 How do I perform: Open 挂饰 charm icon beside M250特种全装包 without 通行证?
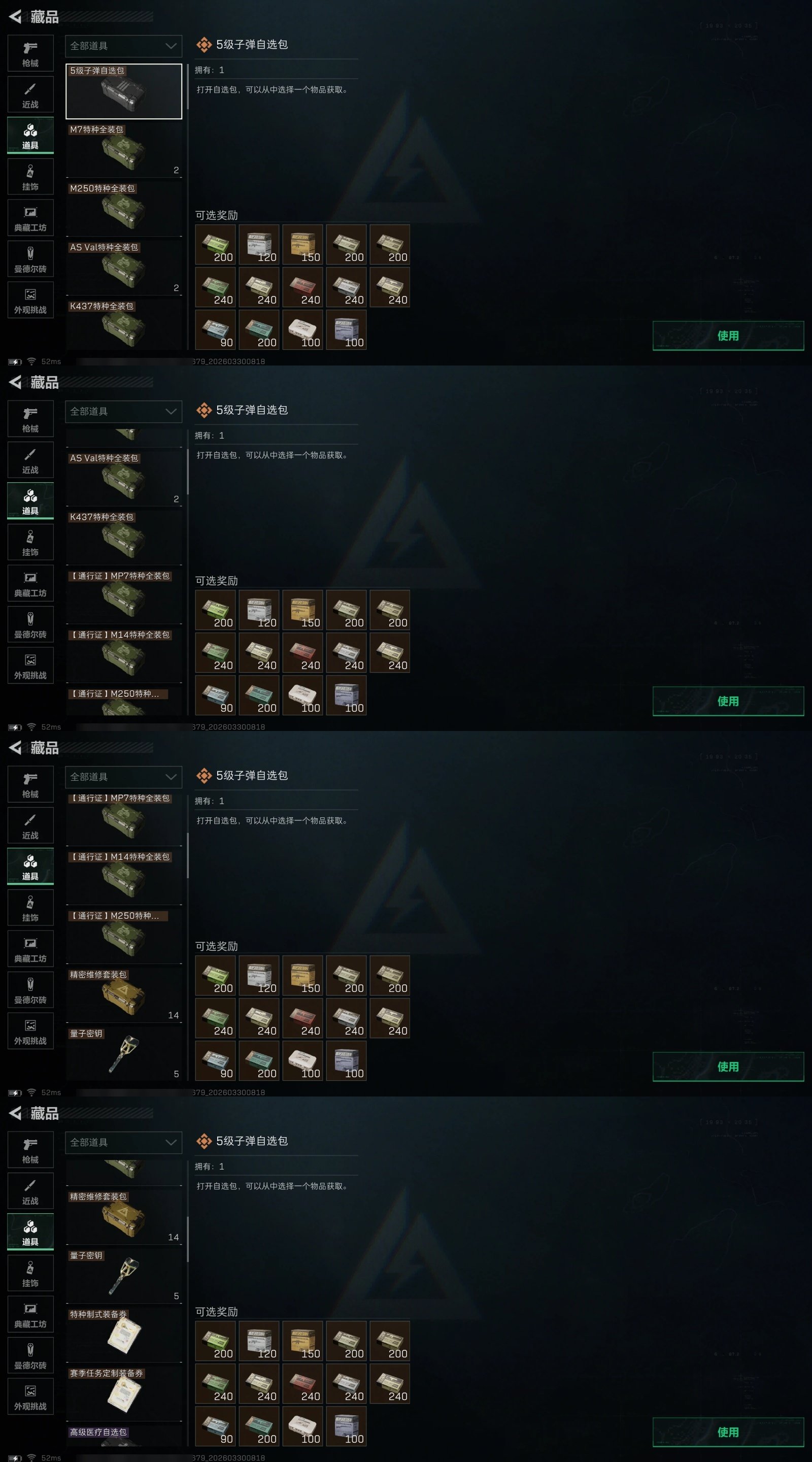(30, 177)
